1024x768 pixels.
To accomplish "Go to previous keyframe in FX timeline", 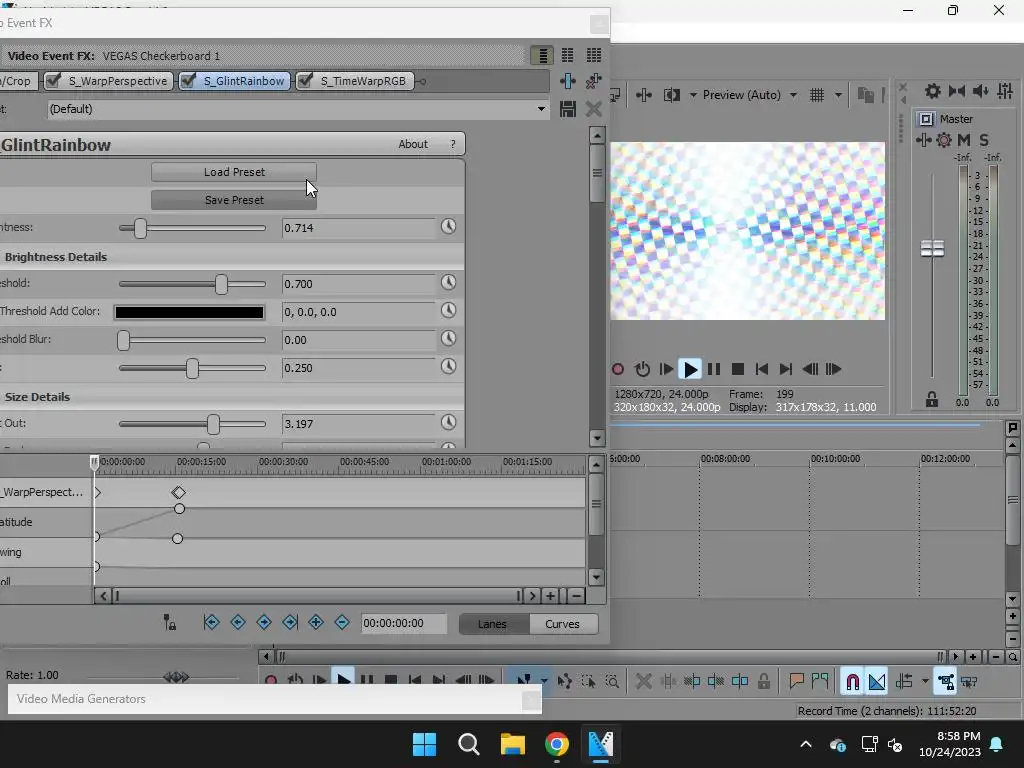I will [238, 622].
